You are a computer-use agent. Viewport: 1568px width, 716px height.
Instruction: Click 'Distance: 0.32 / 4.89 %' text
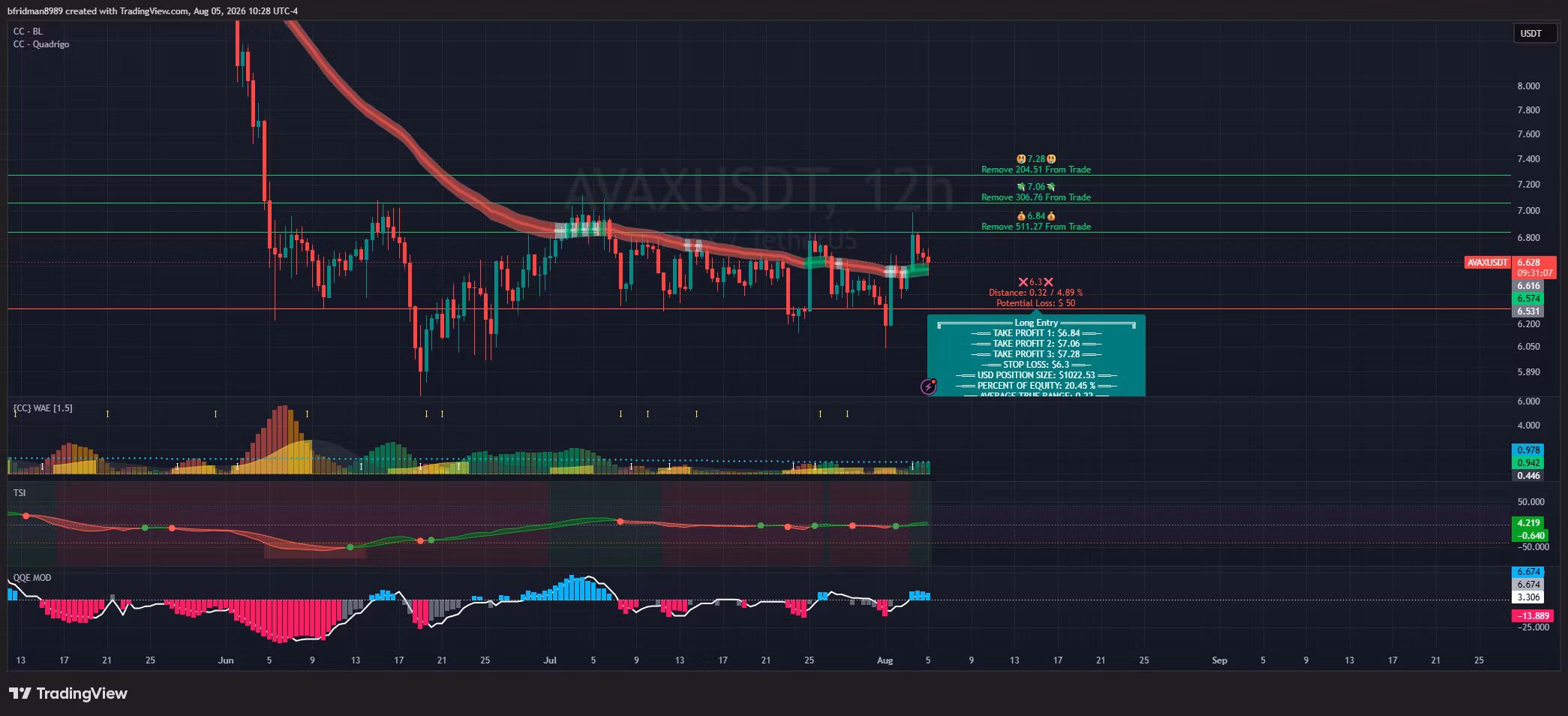tap(1036, 293)
